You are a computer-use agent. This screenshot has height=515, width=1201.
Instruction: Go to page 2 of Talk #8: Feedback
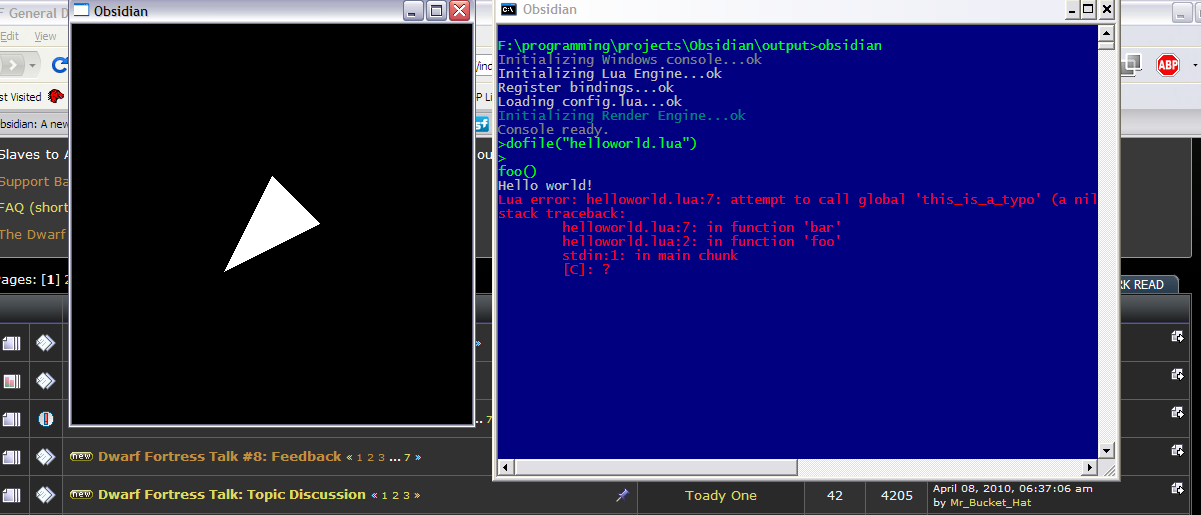pos(369,457)
